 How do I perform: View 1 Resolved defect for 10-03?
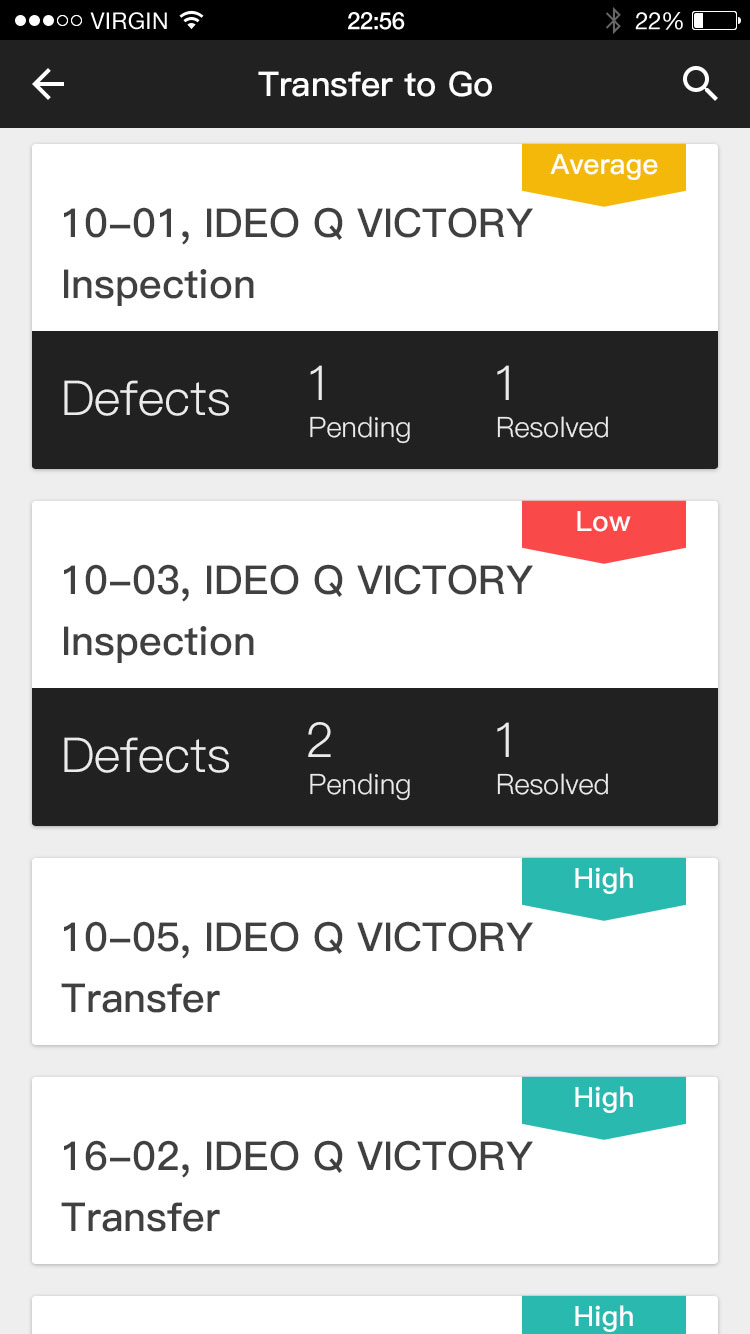552,759
